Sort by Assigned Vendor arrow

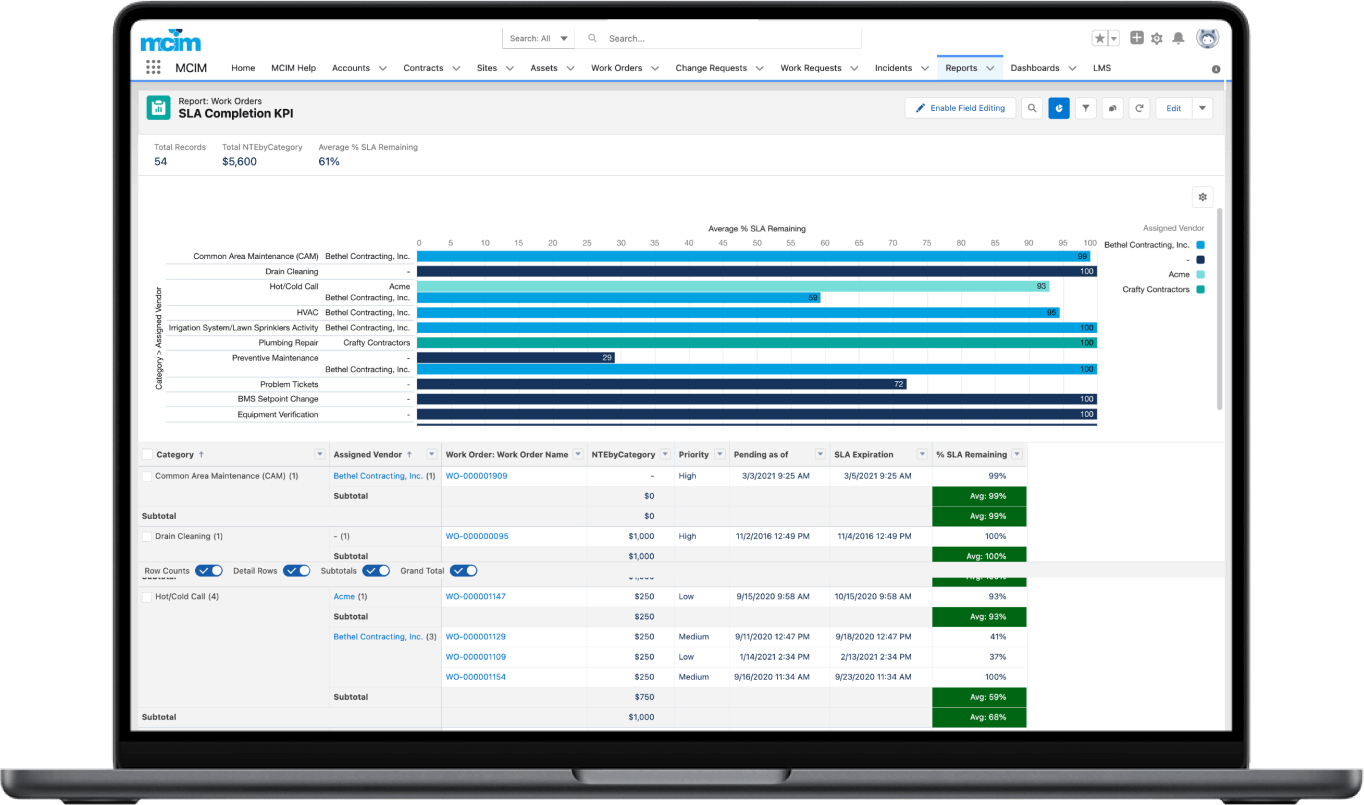pyautogui.click(x=410, y=454)
